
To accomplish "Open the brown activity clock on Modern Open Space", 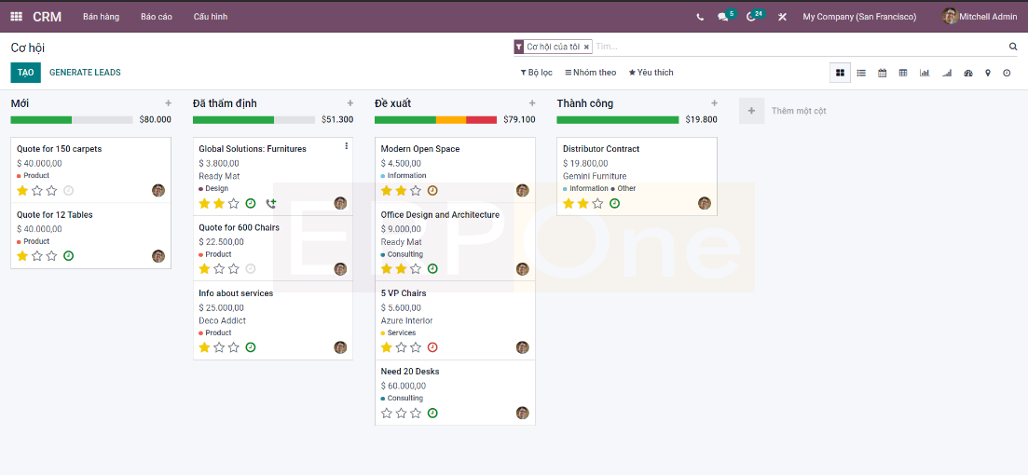I will pos(432,191).
